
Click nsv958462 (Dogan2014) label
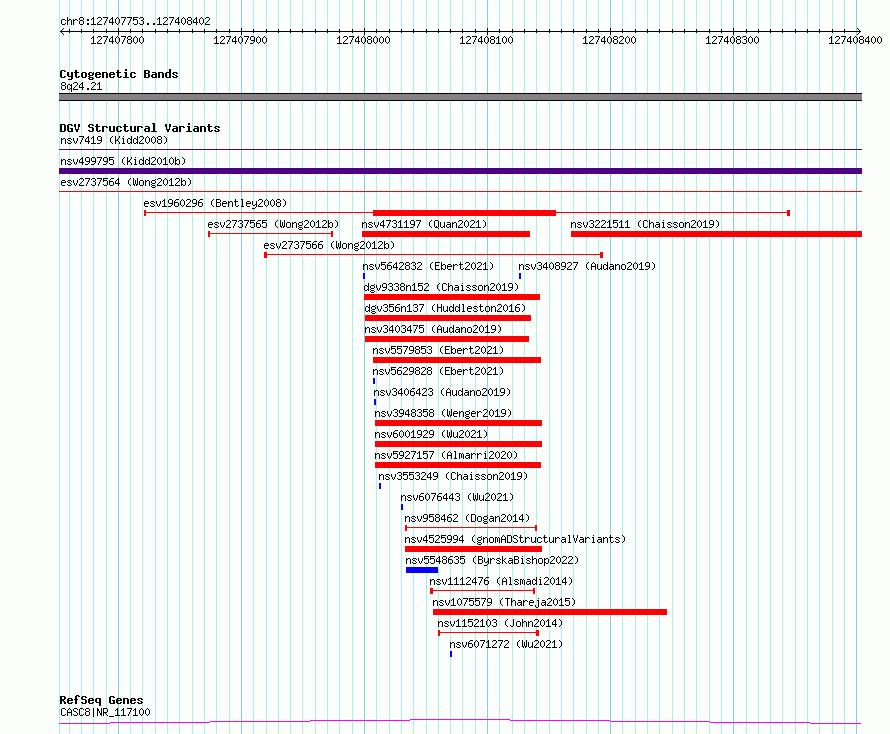(467, 518)
